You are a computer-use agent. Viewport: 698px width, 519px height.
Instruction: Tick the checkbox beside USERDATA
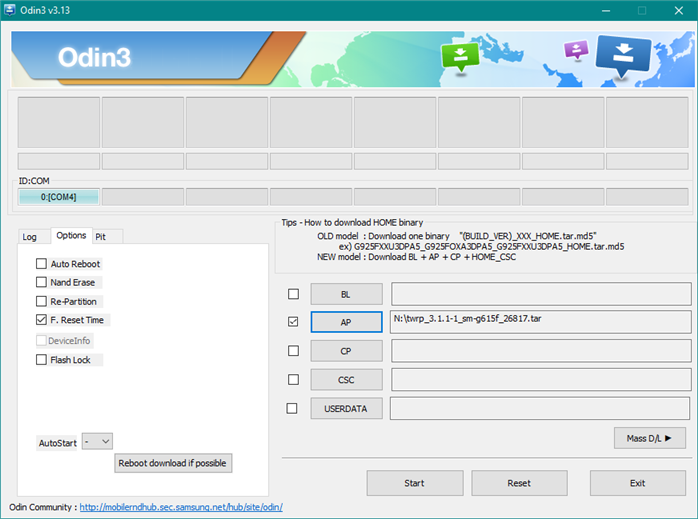[292, 408]
